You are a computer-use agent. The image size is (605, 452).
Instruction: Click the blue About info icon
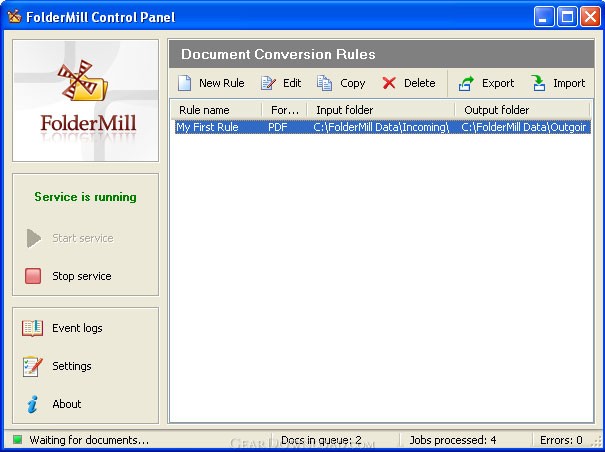point(33,404)
